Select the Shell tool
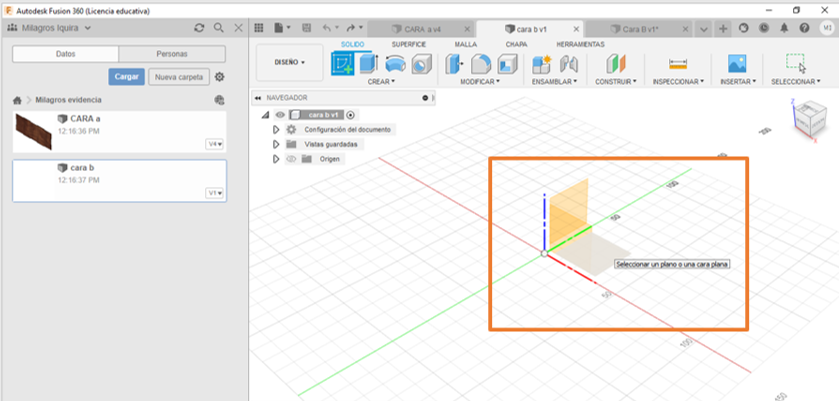The height and width of the screenshot is (401, 839). 507,64
